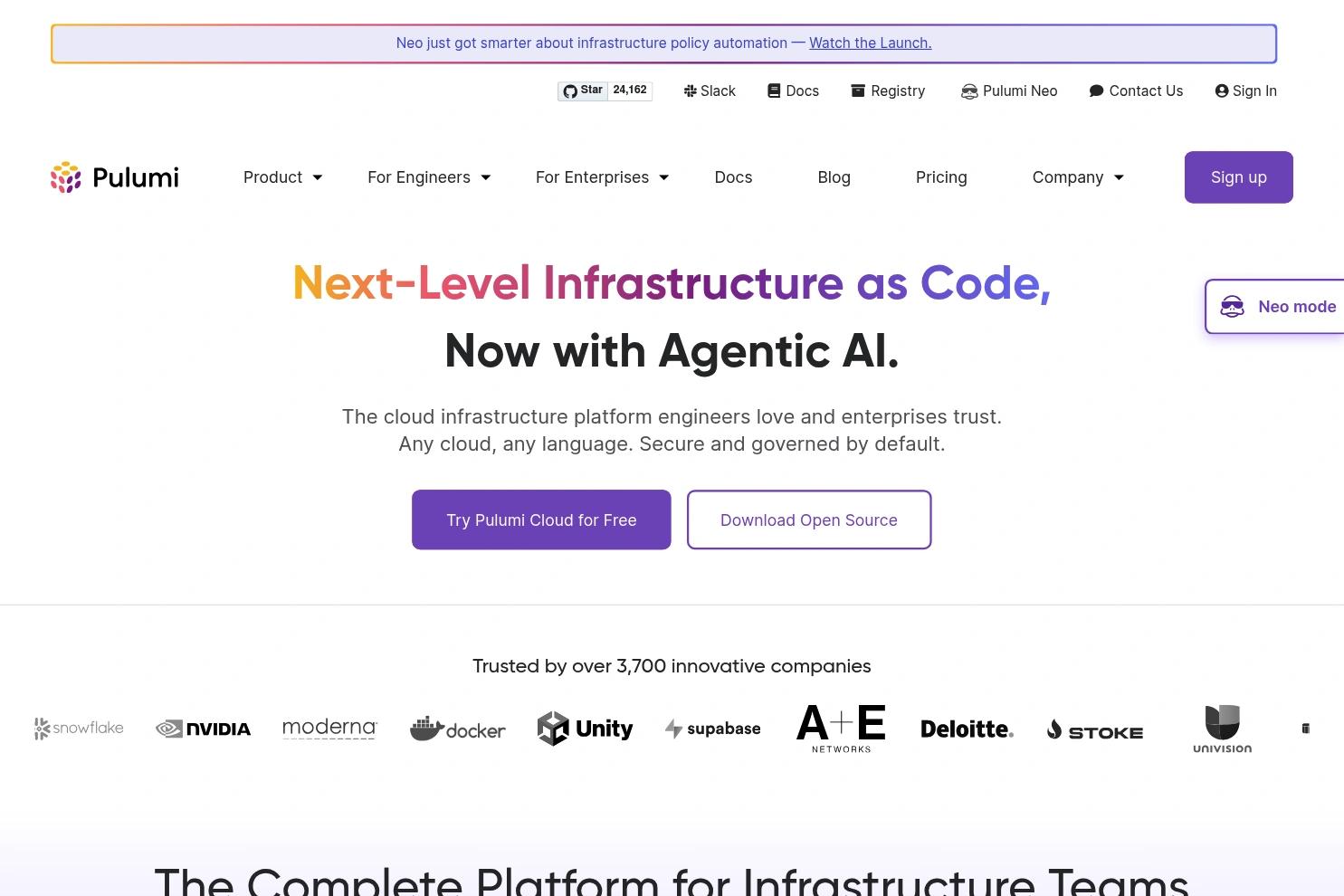This screenshot has height=896, width=1344.
Task: Click the Stoke logo
Action: [x=1095, y=730]
